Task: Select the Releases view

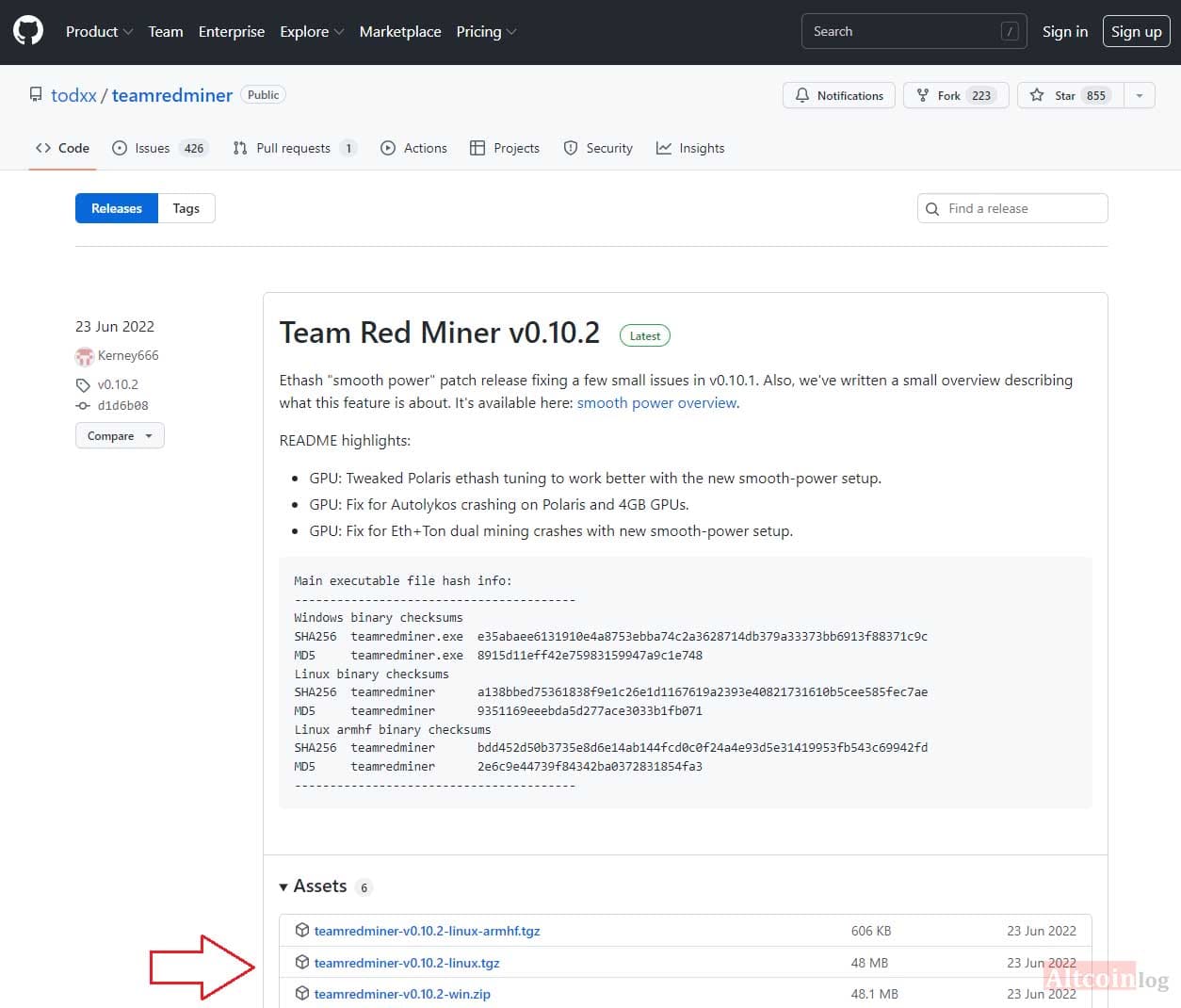Action: coord(117,208)
